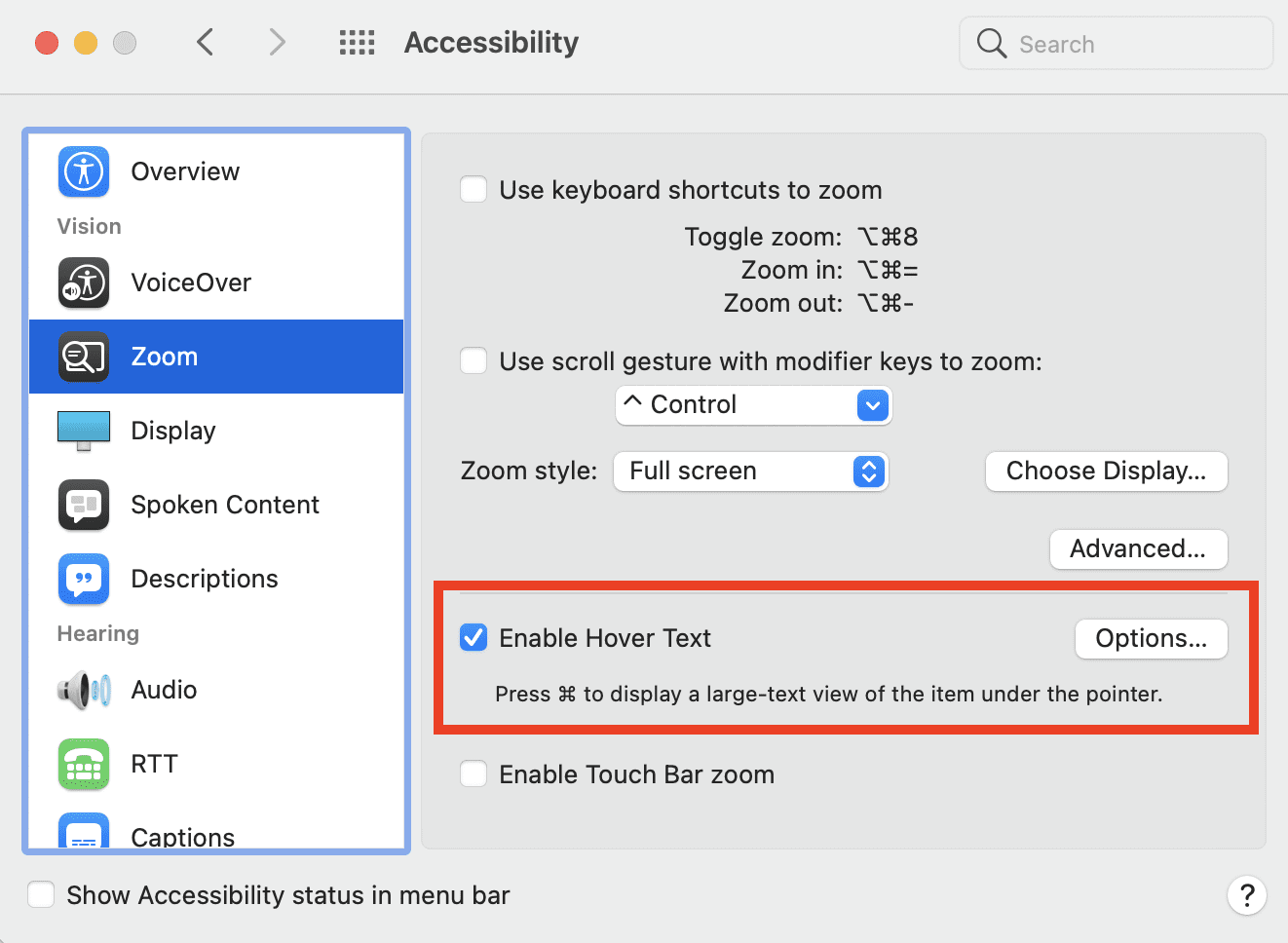Image resolution: width=1288 pixels, height=943 pixels.
Task: Select the Spoken Content icon
Action: pyautogui.click(x=84, y=505)
